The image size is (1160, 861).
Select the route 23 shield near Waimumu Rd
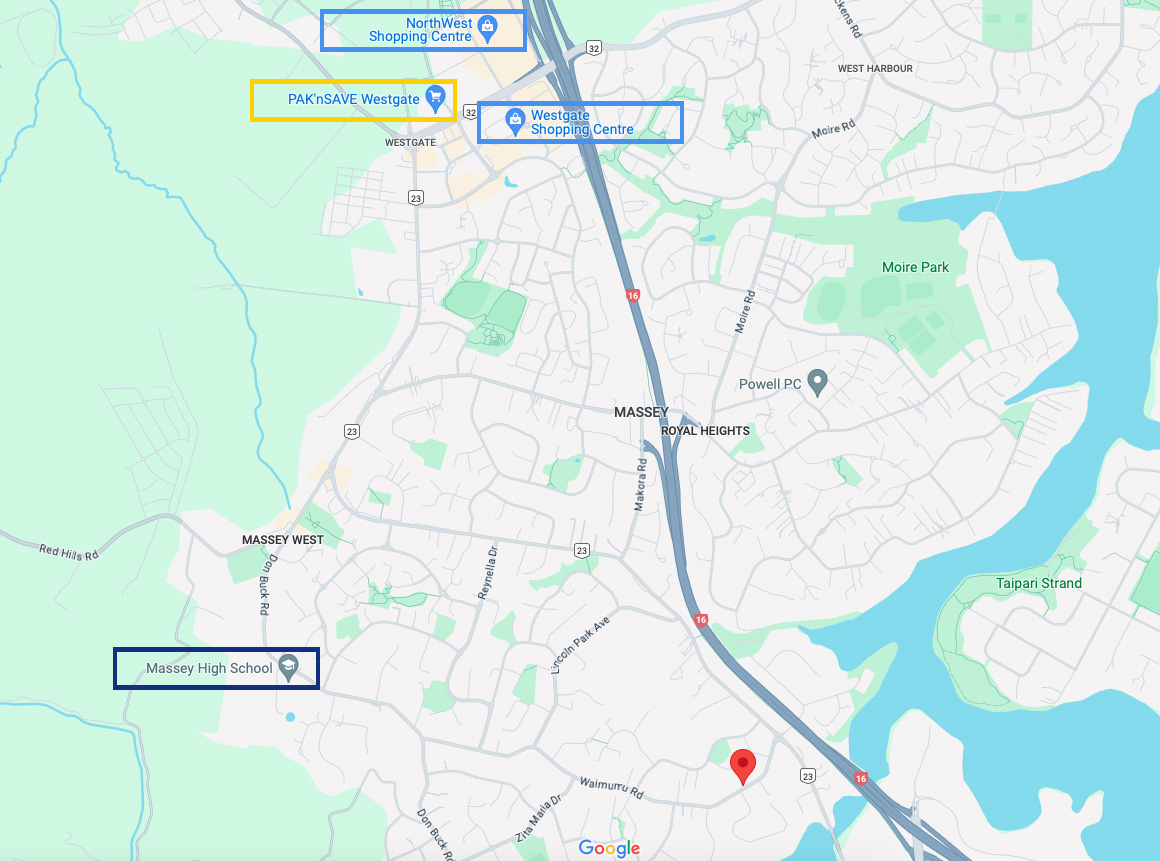tap(808, 775)
